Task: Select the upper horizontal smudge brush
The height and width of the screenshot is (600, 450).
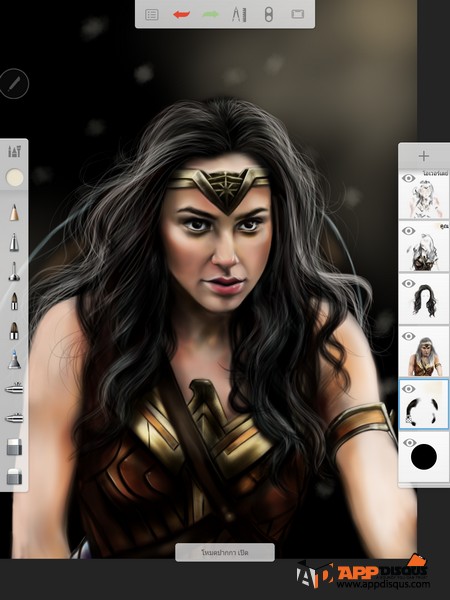Action: (14, 389)
